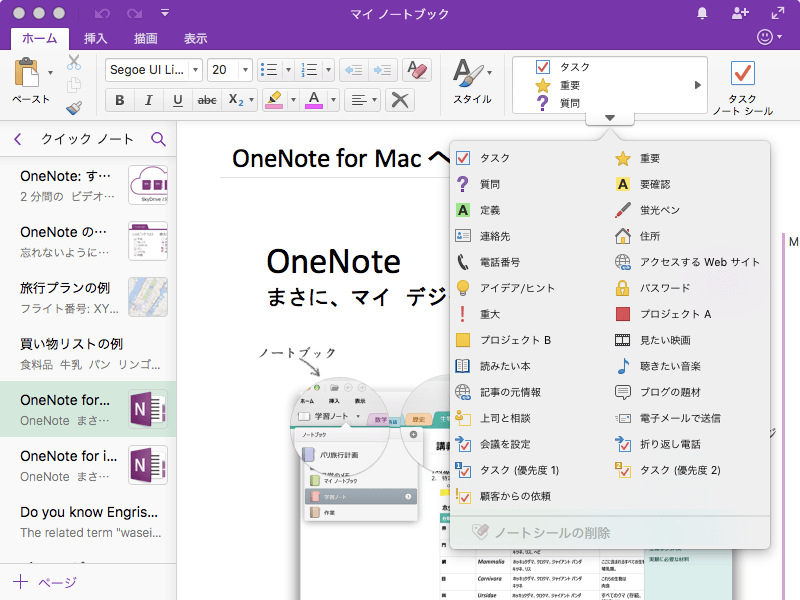
Task: Add a new page with ページ button
Action: 45,582
